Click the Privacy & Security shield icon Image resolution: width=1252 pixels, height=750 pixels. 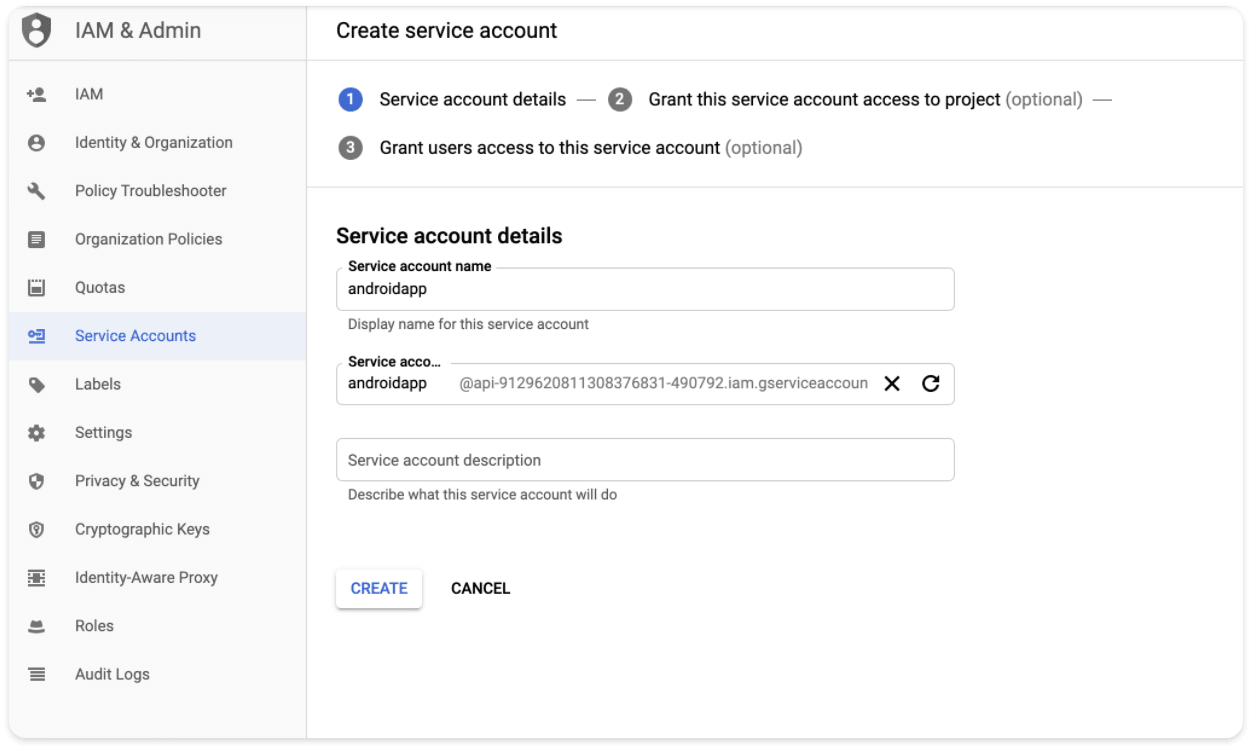[37, 481]
